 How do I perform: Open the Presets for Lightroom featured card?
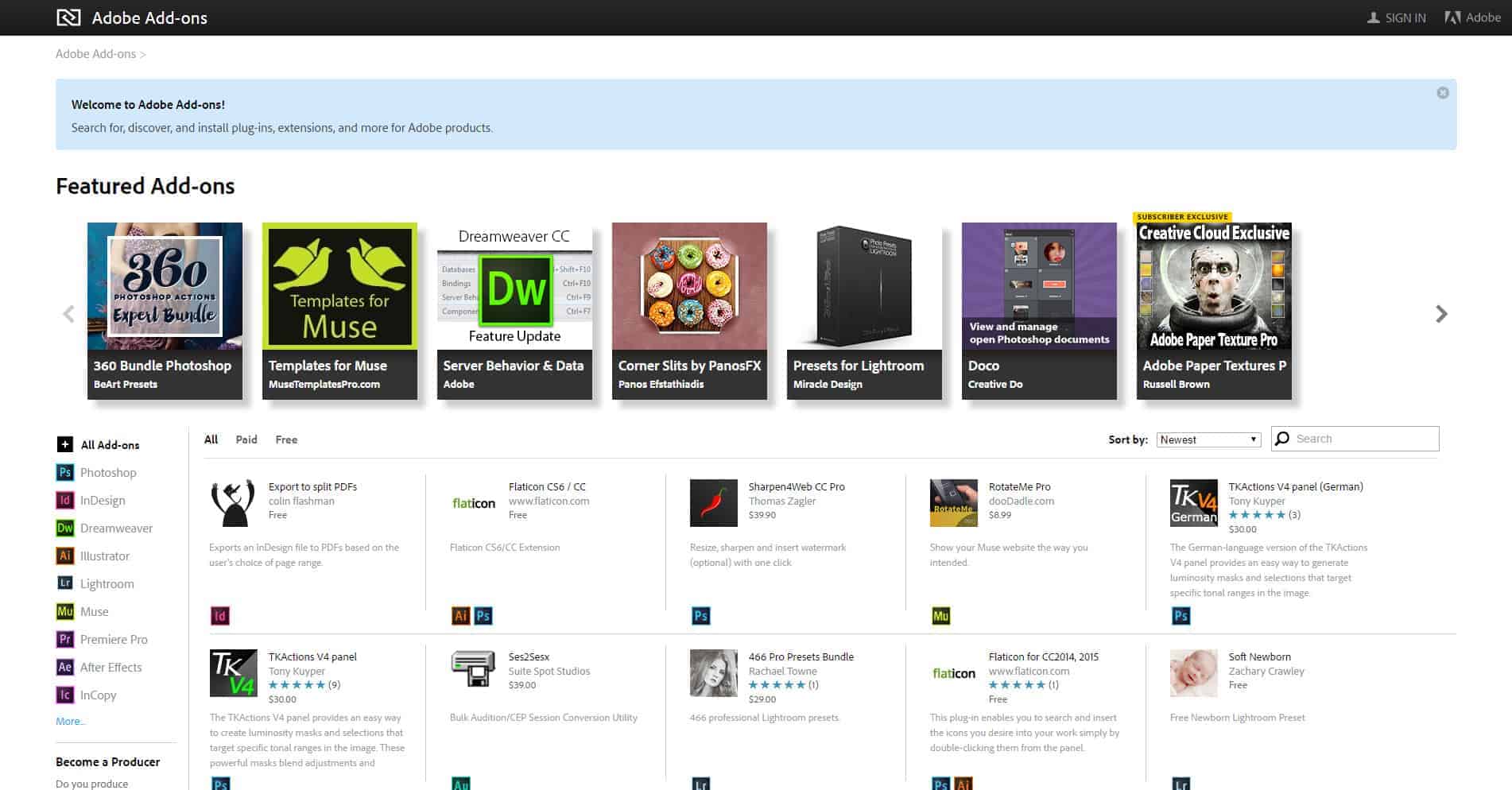pos(864,311)
